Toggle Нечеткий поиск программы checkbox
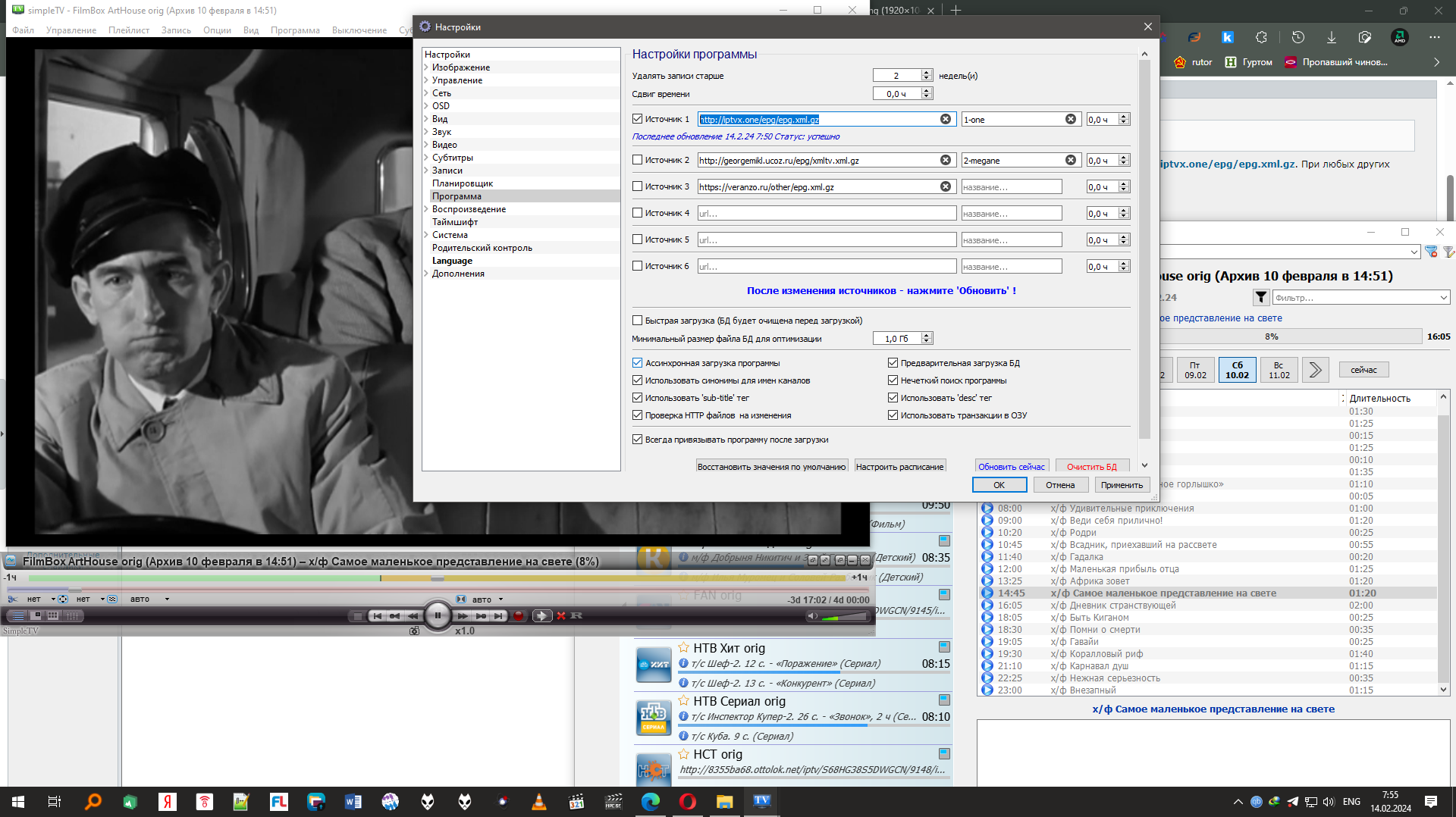 click(x=893, y=380)
